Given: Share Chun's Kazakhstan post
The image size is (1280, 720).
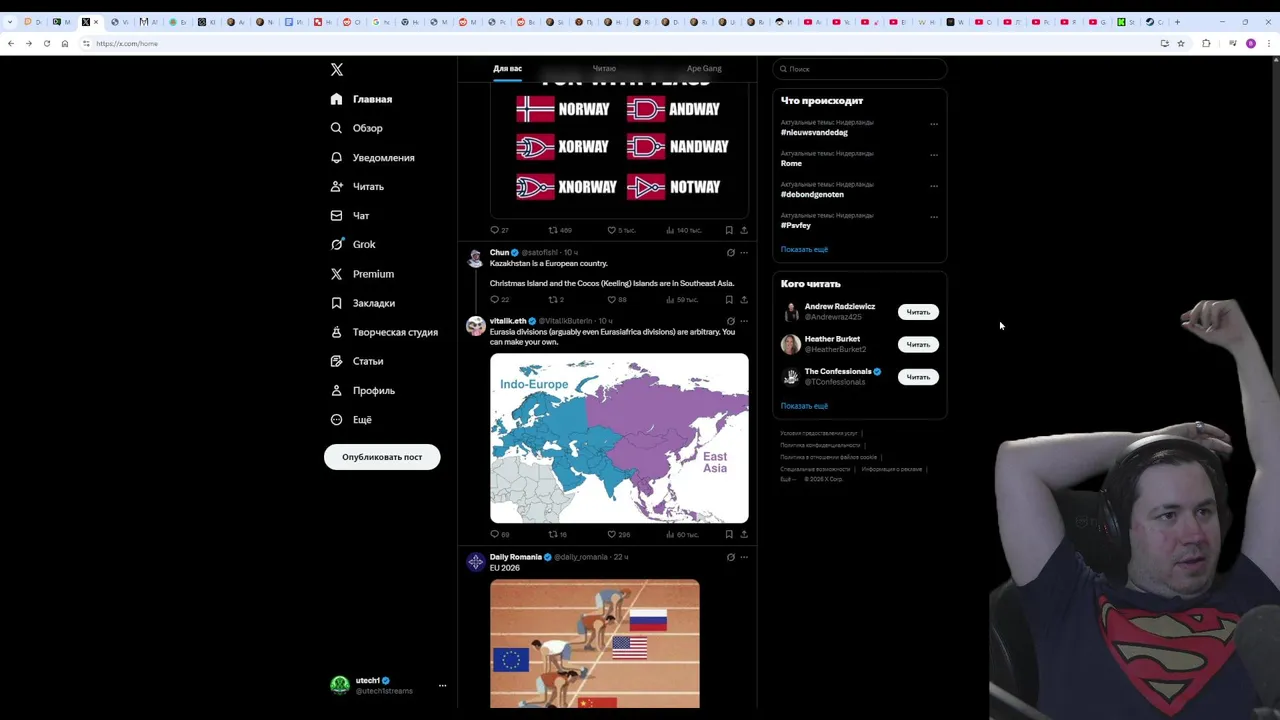Looking at the screenshot, I should pyautogui.click(x=744, y=299).
